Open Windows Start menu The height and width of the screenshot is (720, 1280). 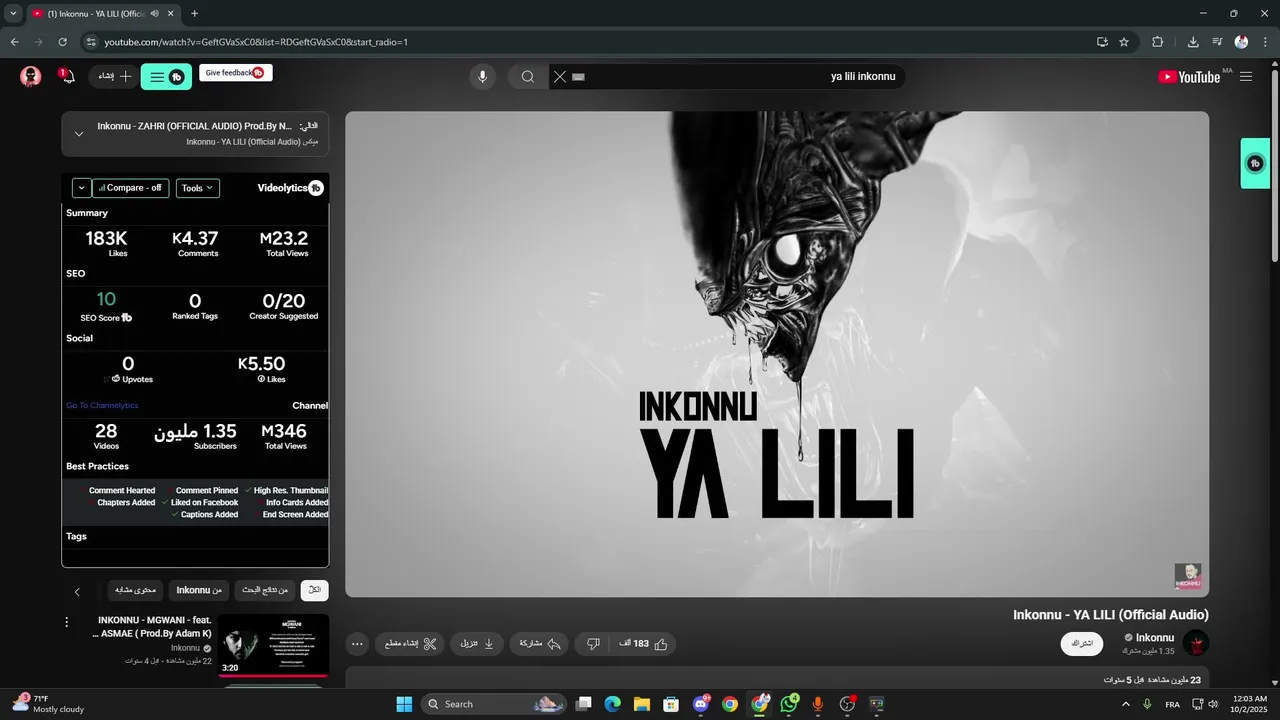coord(404,704)
